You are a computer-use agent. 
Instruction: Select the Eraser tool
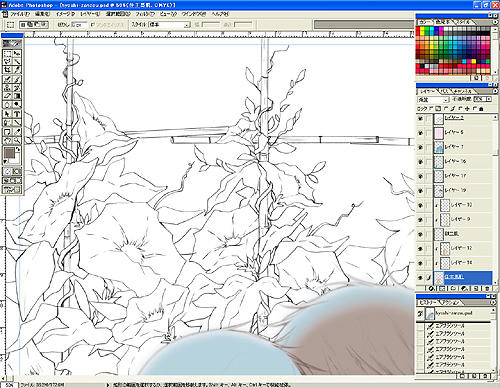7,96
